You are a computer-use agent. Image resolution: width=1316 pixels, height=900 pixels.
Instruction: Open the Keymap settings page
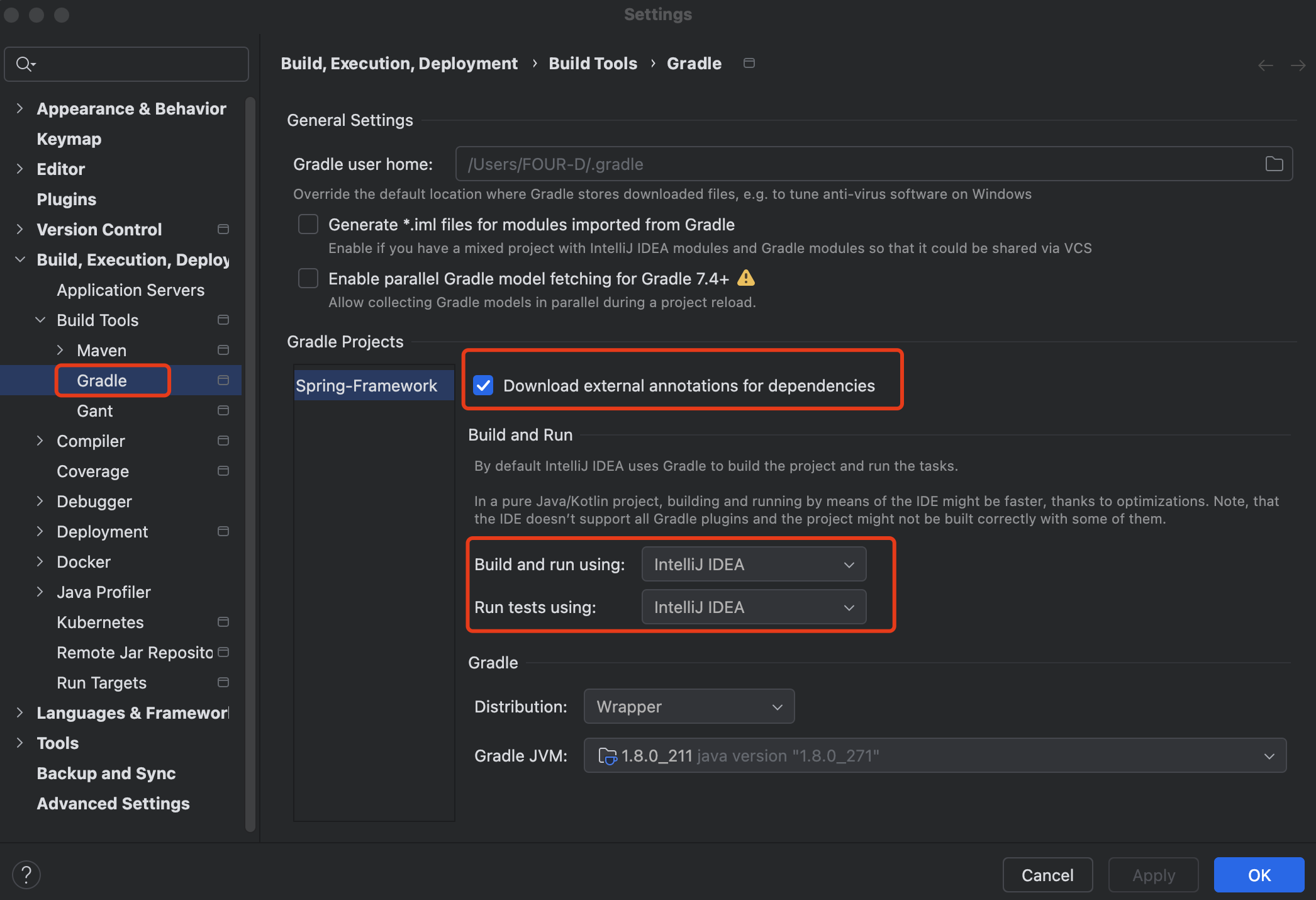(x=69, y=139)
